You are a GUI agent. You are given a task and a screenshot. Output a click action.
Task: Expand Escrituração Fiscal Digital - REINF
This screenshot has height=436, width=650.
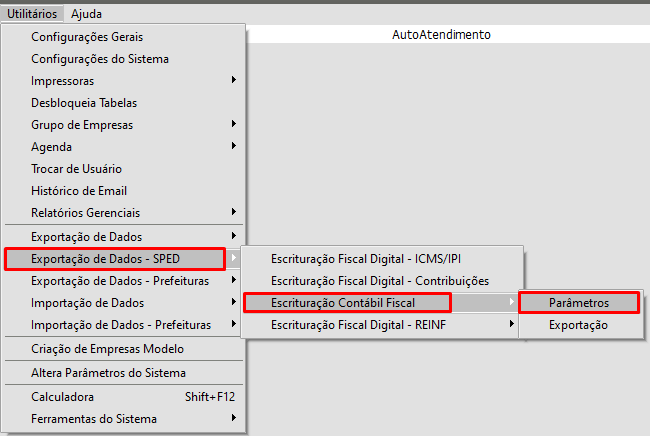[381, 325]
